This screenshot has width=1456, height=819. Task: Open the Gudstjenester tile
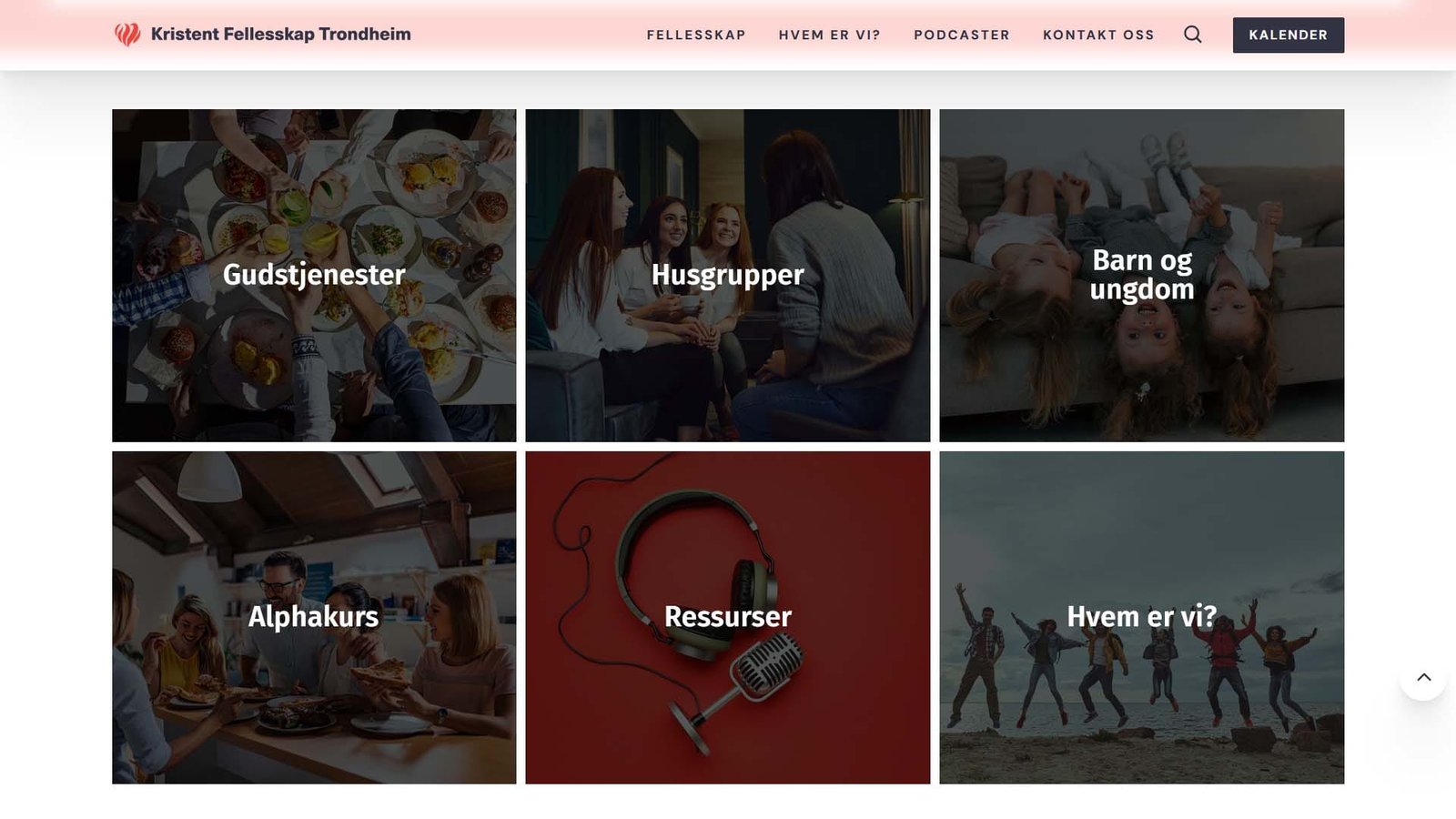point(314,276)
